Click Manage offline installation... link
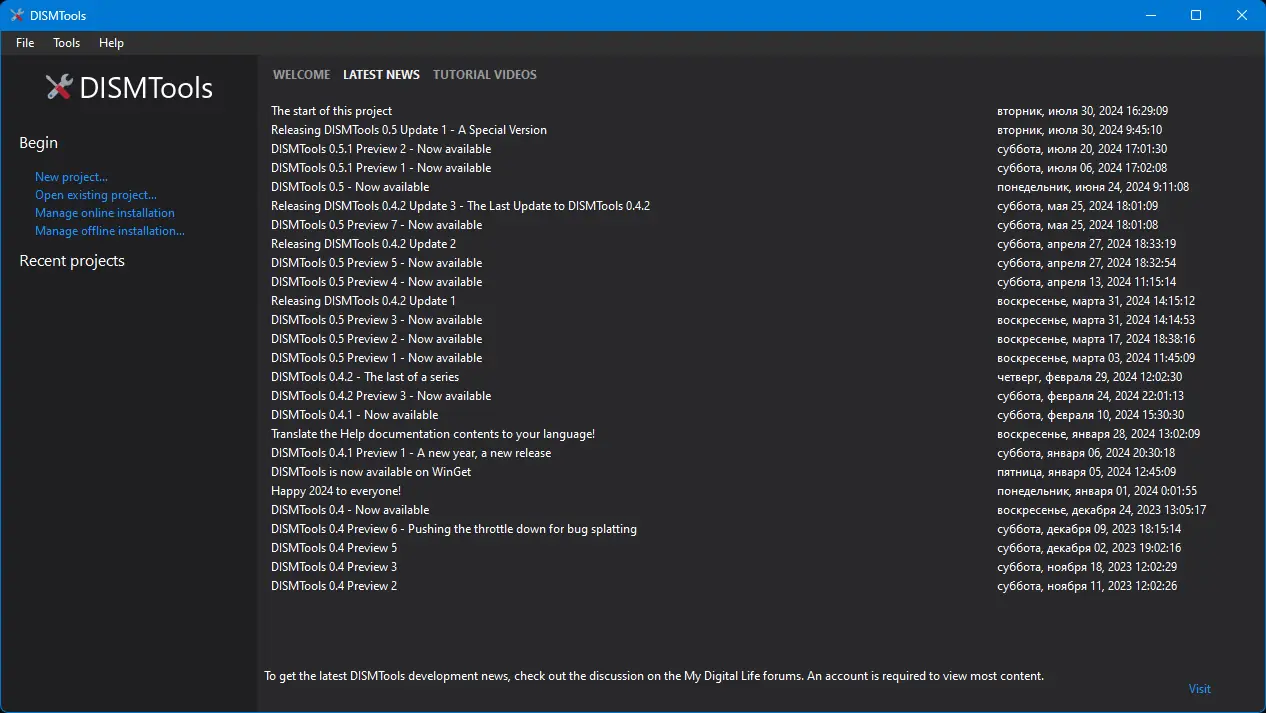Viewport: 1266px width, 713px height. point(110,231)
